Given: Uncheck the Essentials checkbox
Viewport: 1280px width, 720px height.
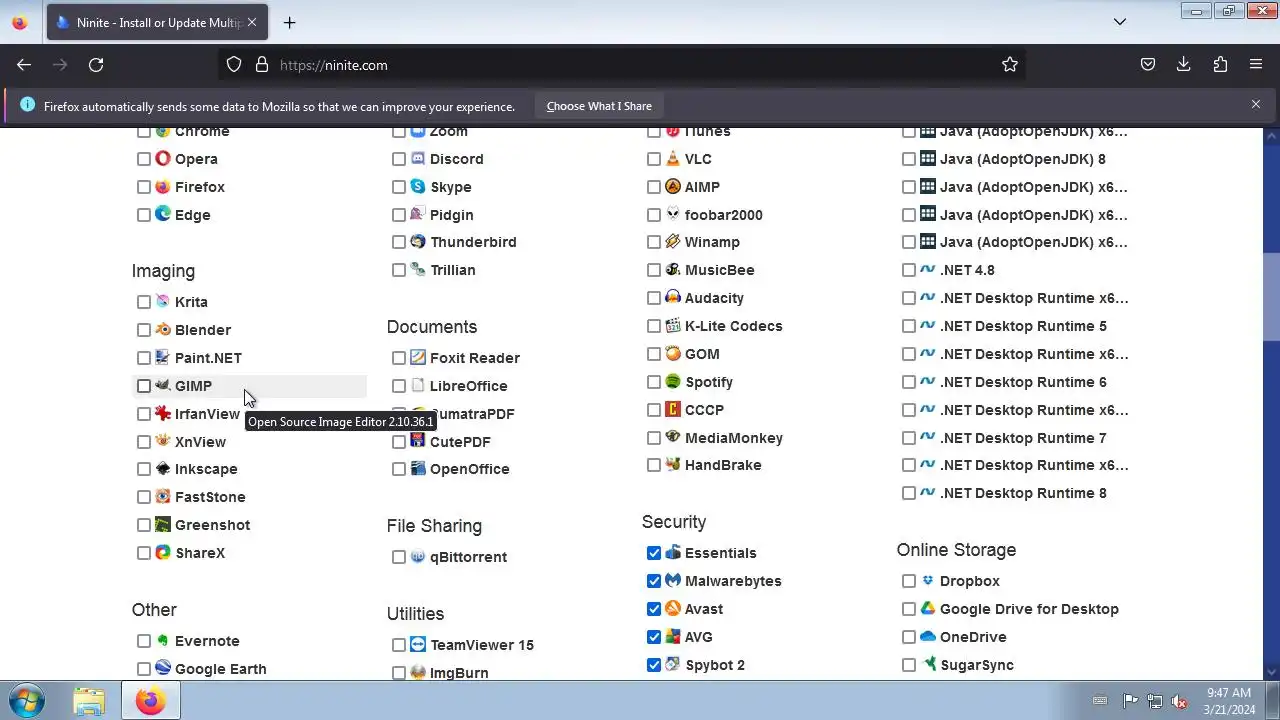Looking at the screenshot, I should (x=654, y=553).
